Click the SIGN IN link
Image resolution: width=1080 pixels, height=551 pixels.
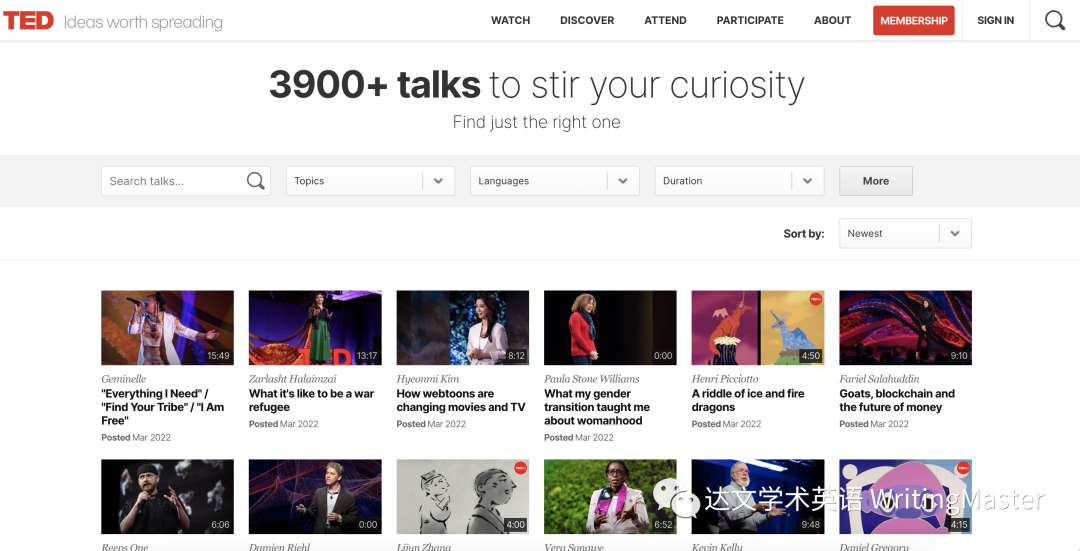pos(995,21)
